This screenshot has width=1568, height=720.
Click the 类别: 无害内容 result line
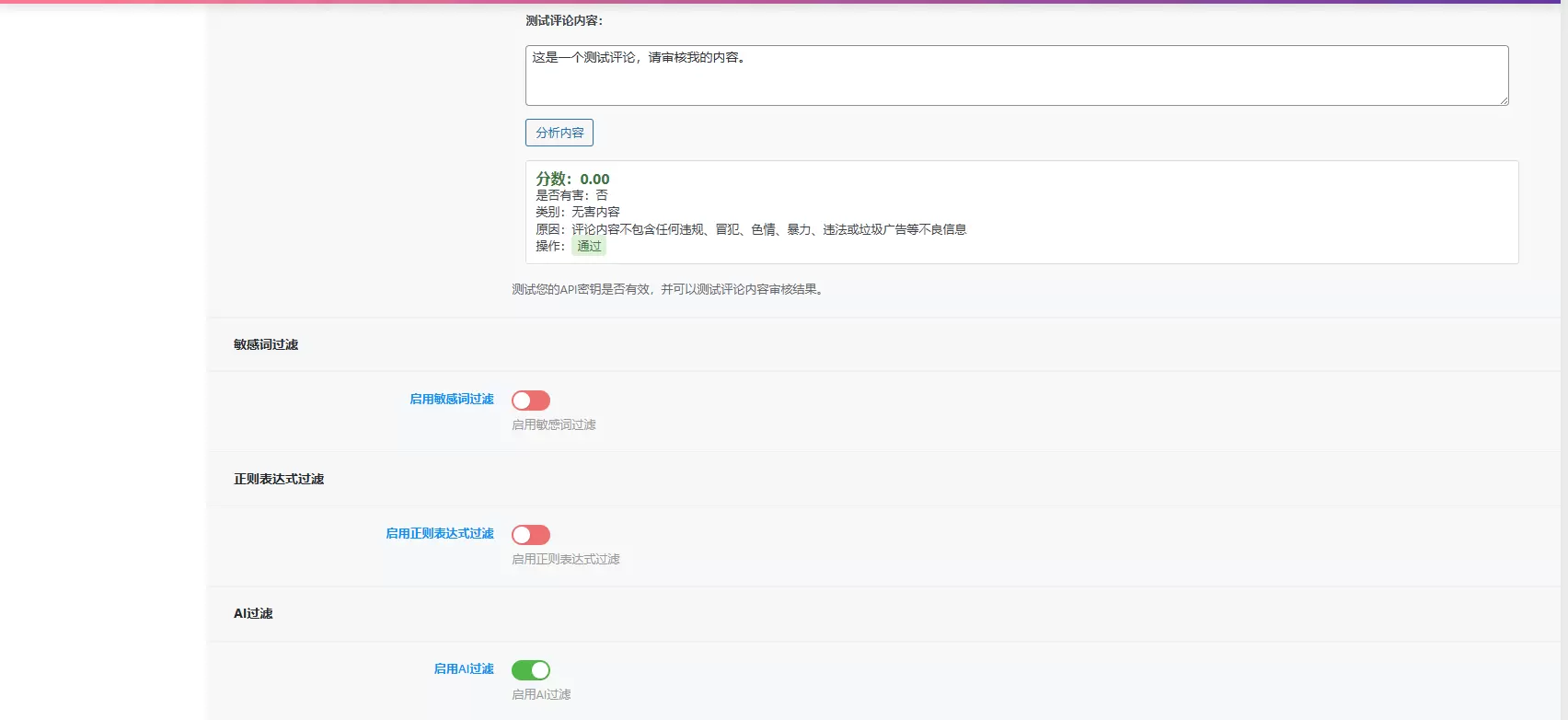[x=578, y=212]
